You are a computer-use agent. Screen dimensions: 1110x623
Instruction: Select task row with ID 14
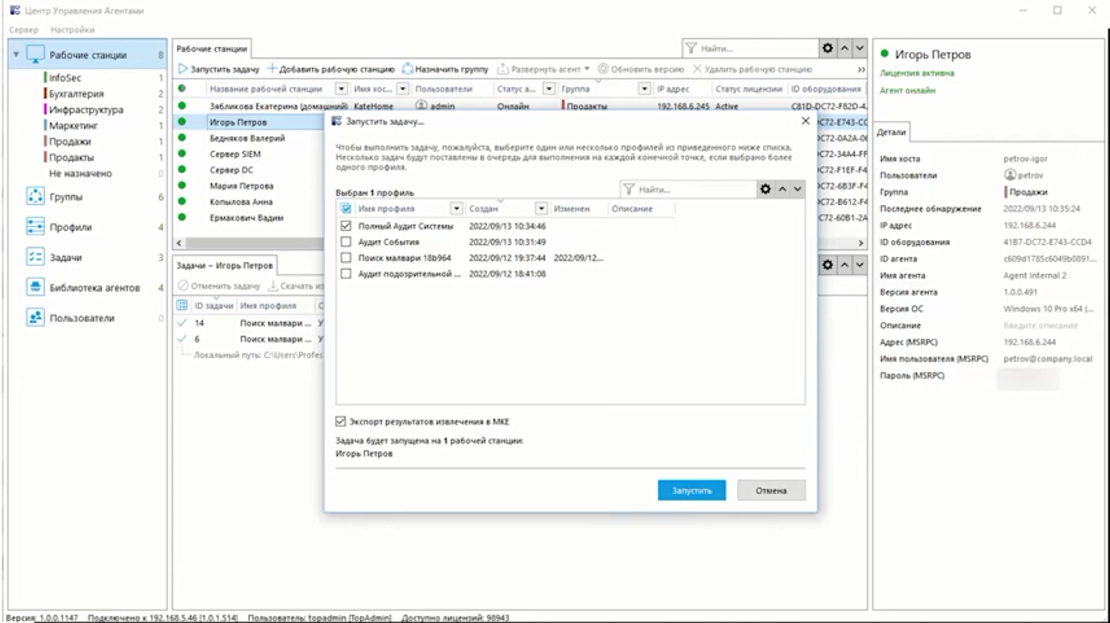(248, 323)
